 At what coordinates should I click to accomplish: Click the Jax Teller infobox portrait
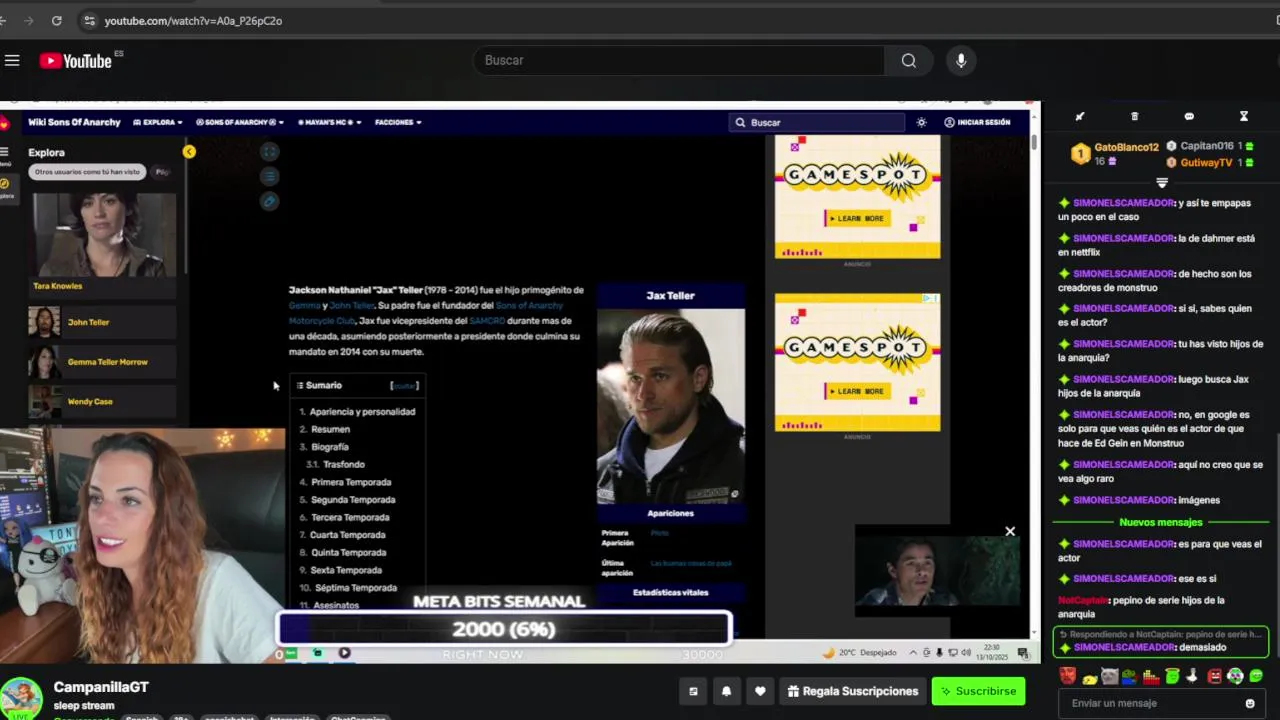(x=670, y=406)
